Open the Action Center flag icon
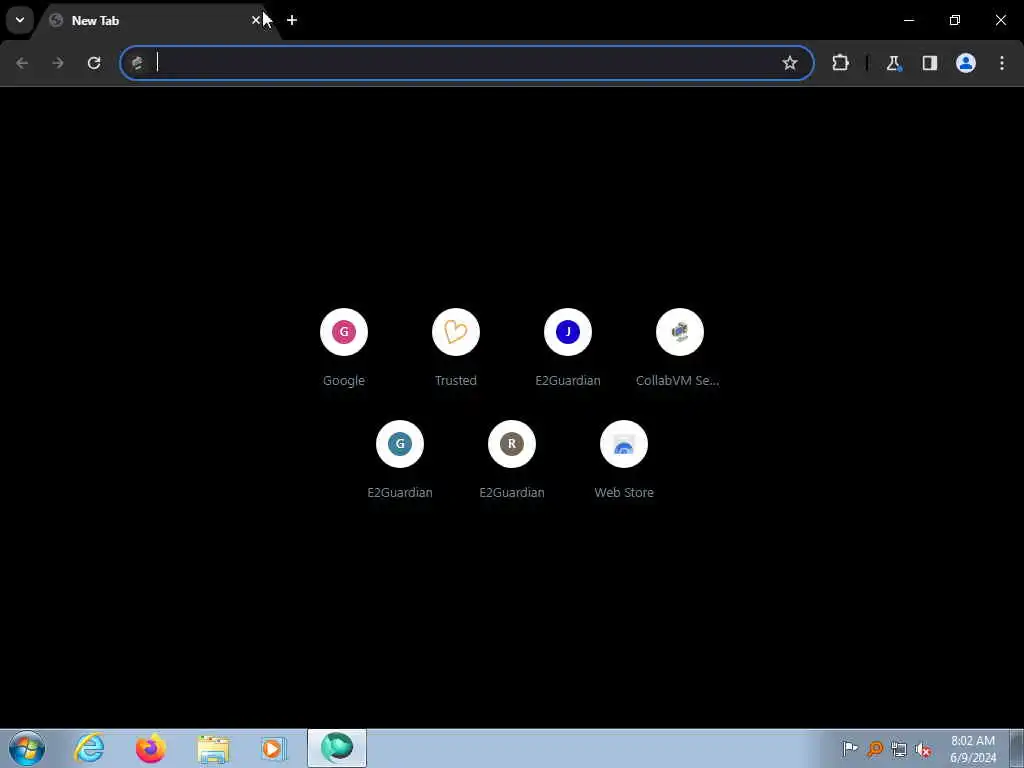1024x768 pixels. [x=850, y=748]
